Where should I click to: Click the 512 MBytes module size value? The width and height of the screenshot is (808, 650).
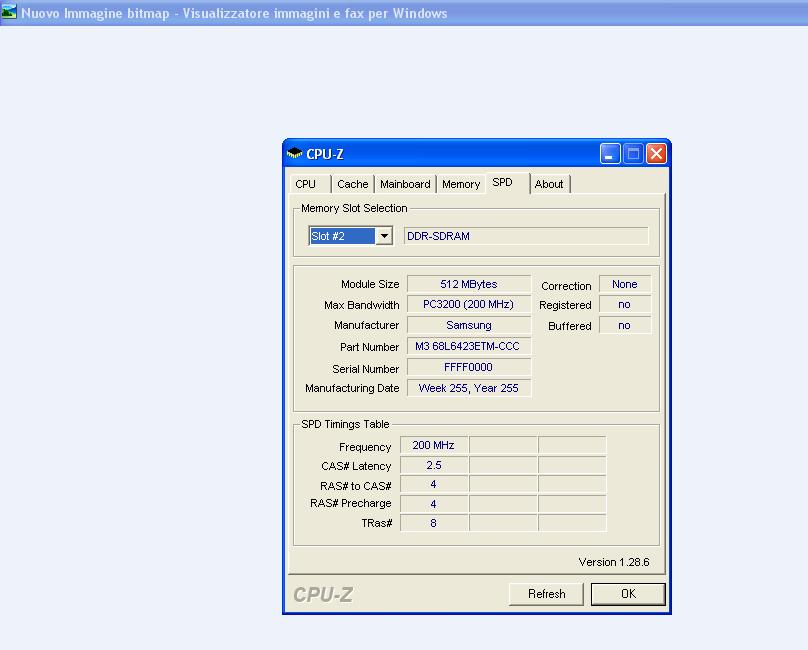pos(468,284)
